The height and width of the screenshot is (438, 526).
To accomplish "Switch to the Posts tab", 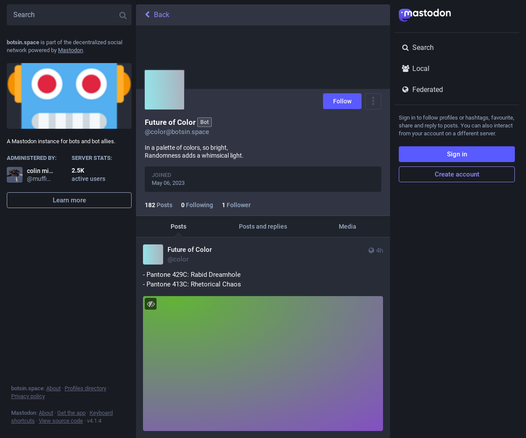I will (178, 226).
